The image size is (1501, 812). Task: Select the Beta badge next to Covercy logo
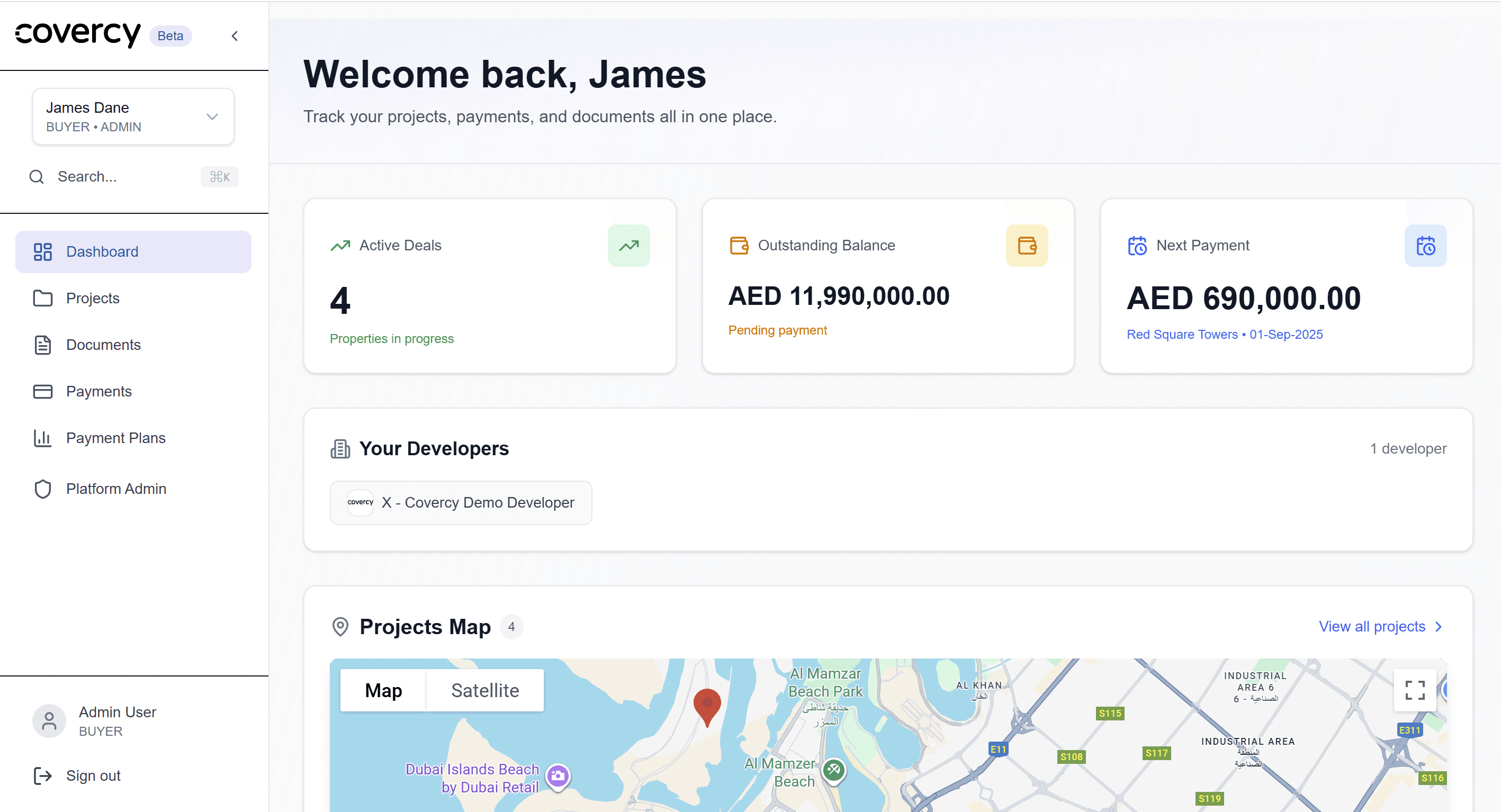[x=170, y=35]
